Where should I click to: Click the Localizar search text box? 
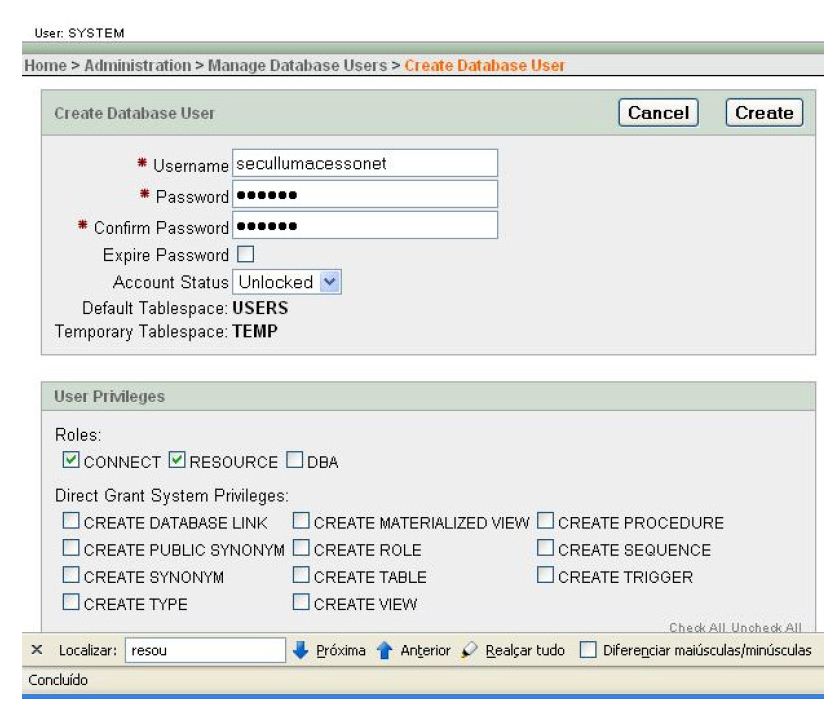click(204, 651)
